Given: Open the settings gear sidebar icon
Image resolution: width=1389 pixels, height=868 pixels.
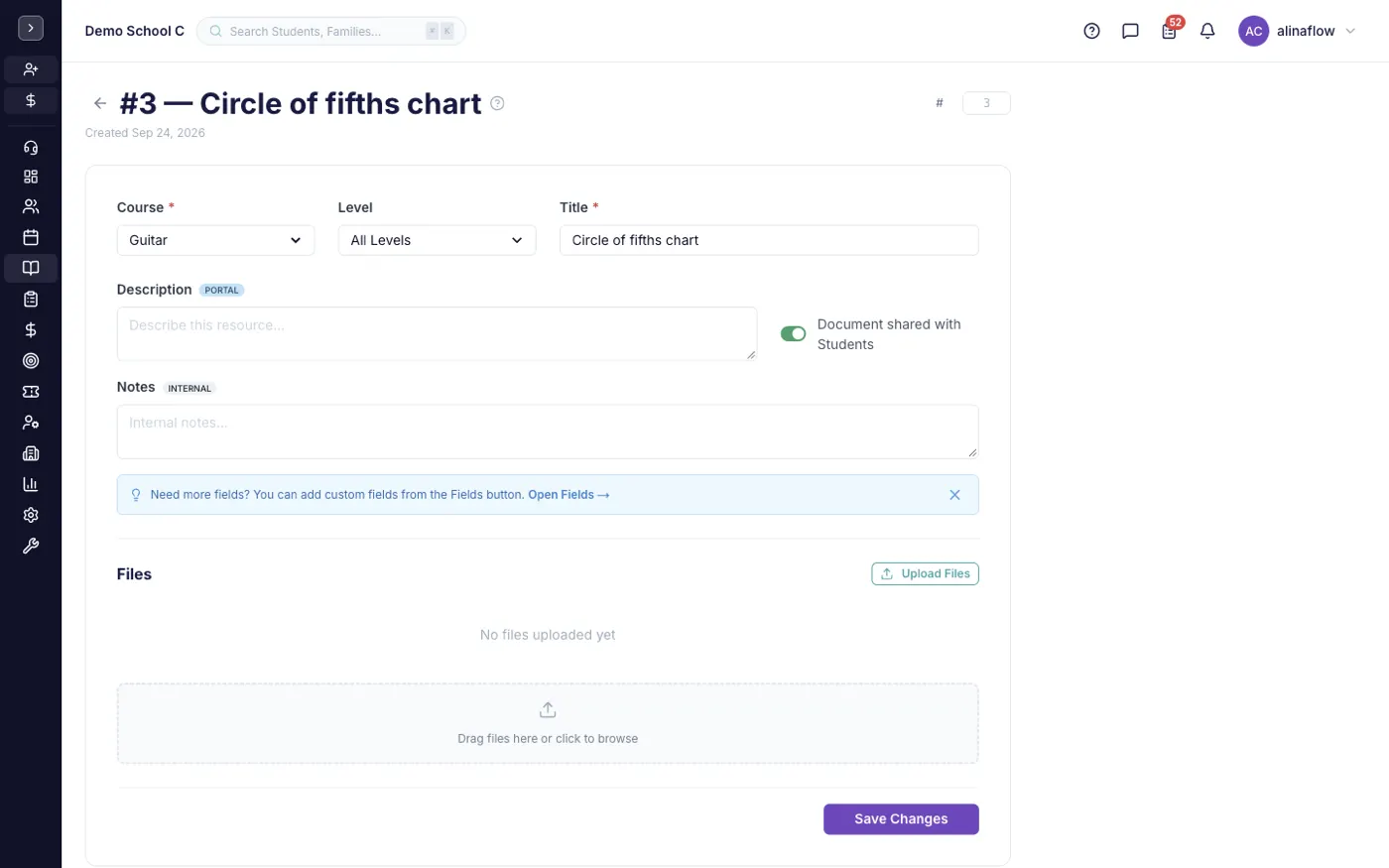Looking at the screenshot, I should pos(31,515).
